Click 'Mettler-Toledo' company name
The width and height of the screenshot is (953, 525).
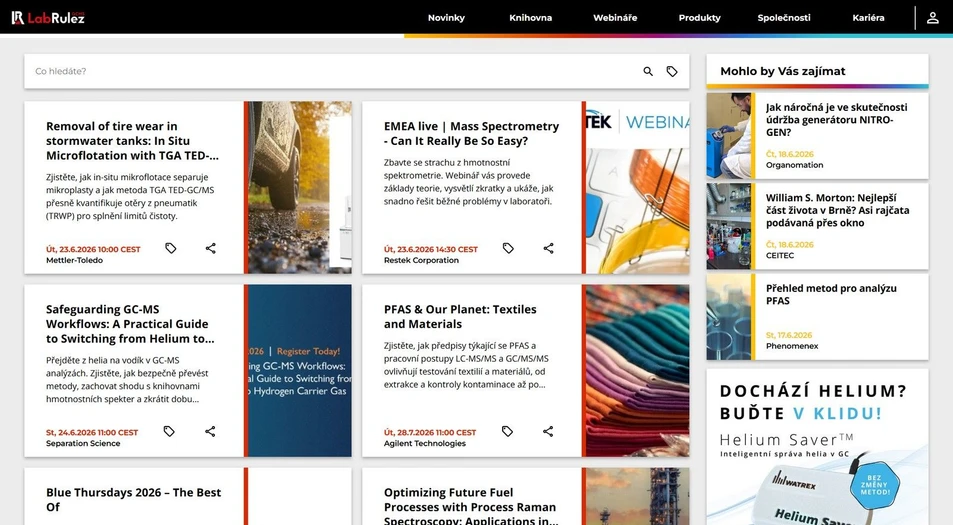click(74, 260)
